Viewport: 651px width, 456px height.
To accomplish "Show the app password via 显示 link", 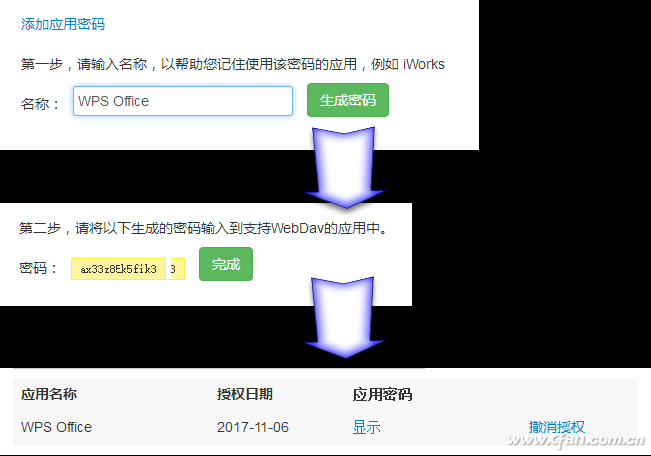I will (x=366, y=427).
